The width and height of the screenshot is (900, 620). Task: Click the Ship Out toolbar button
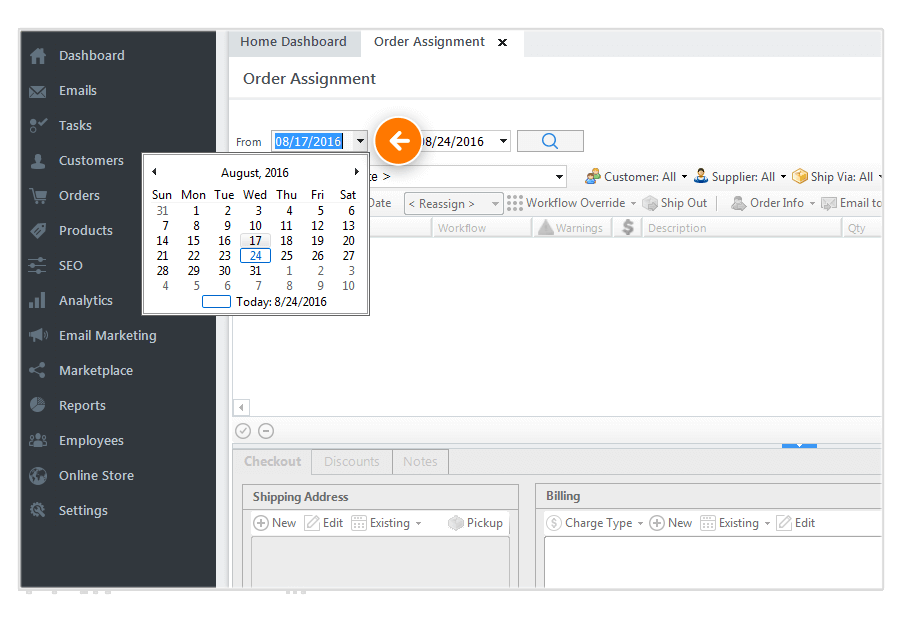coord(675,203)
